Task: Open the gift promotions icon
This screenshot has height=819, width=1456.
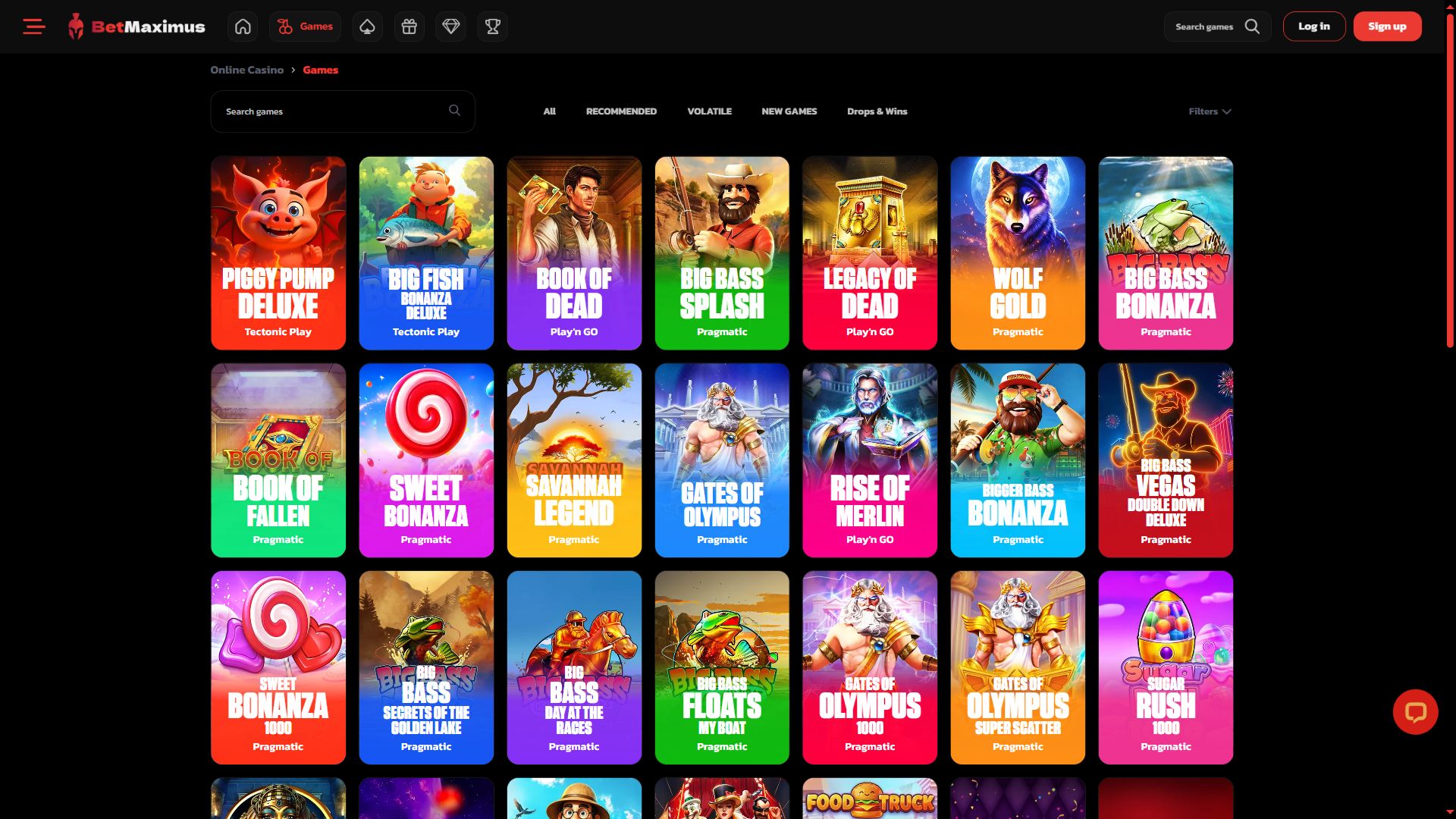Action: (x=409, y=27)
